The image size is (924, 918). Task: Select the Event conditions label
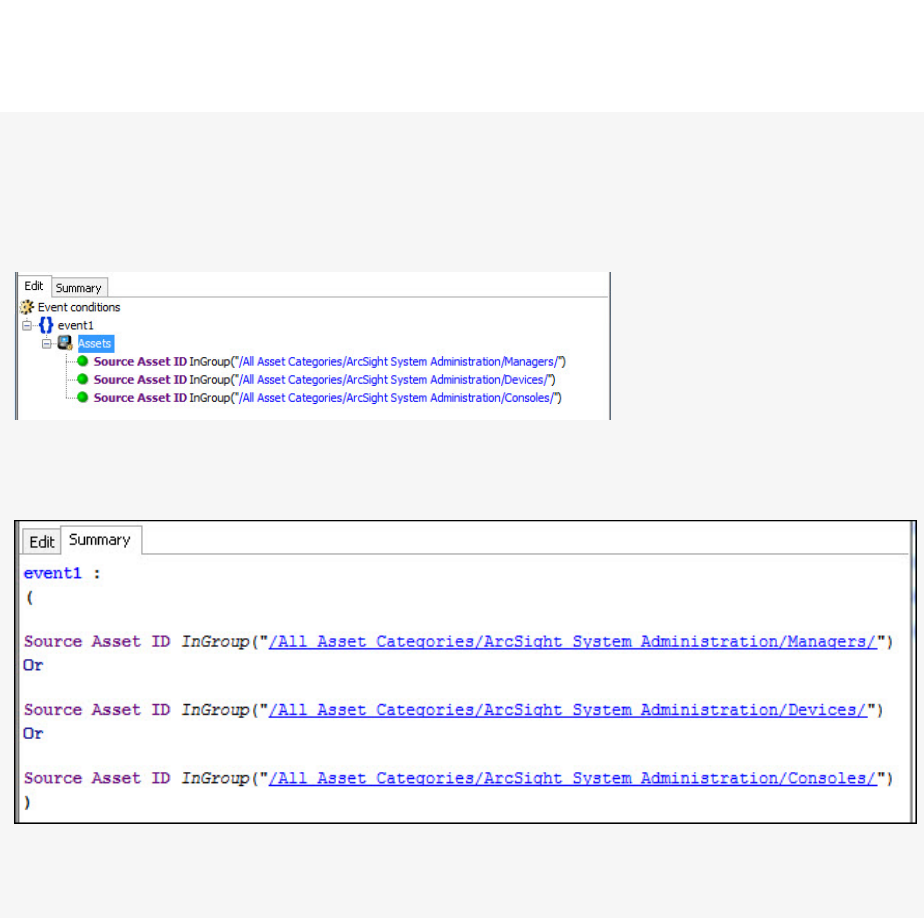tap(79, 307)
